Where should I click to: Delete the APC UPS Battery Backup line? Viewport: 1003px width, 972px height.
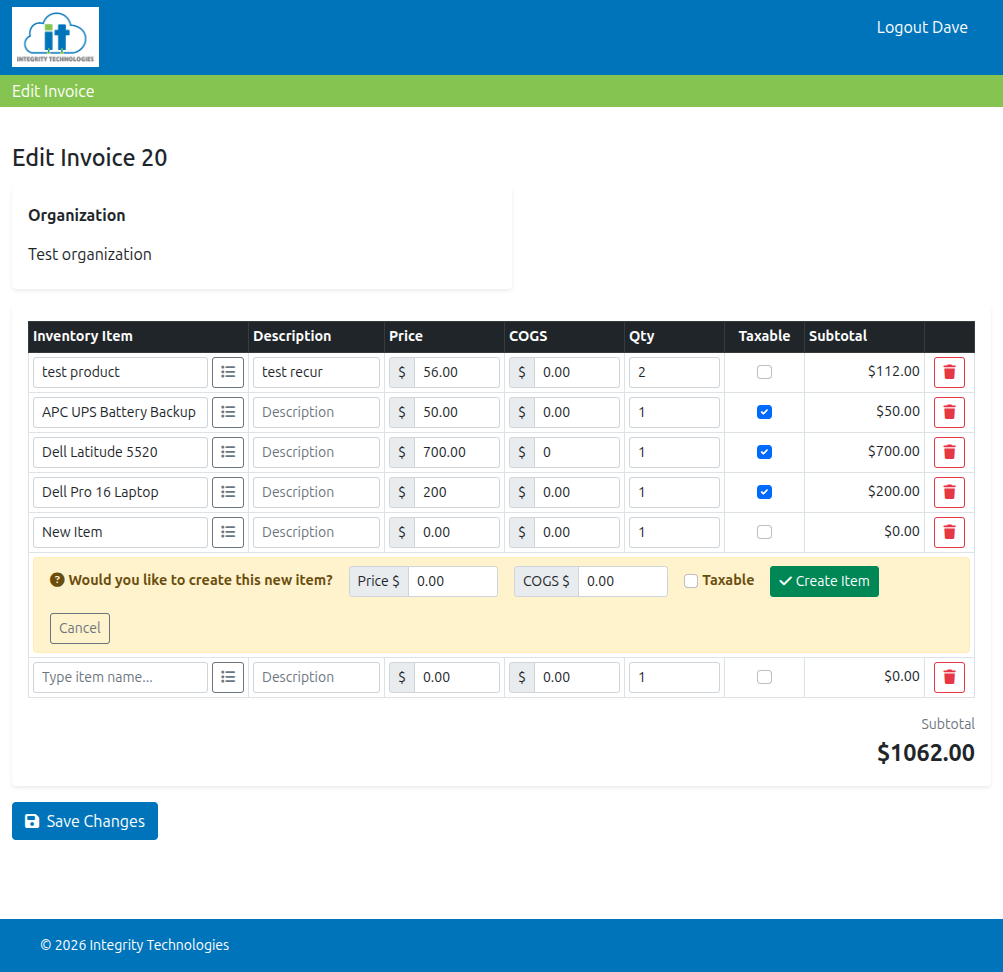click(949, 412)
